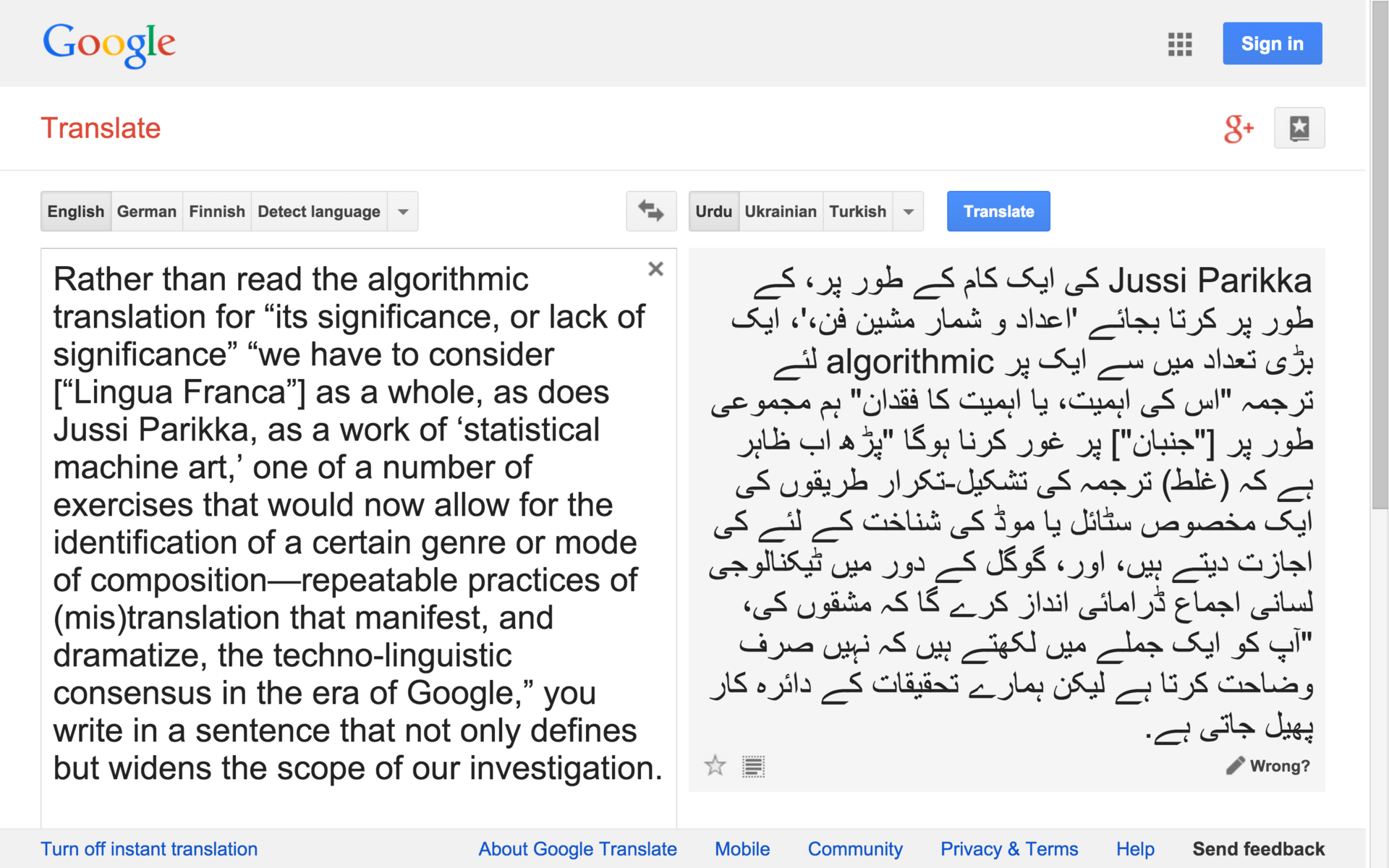Click the page vertical scrollbar

pos(1379,289)
